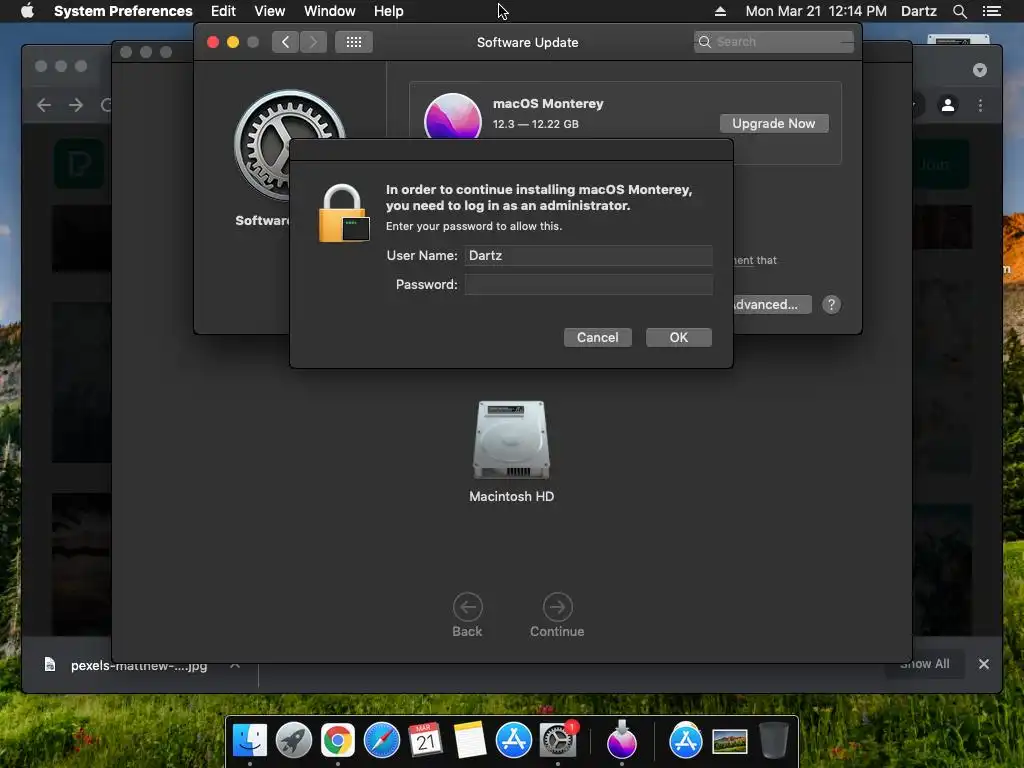
Task: Open Chrome three-dot menu
Action: [980, 104]
